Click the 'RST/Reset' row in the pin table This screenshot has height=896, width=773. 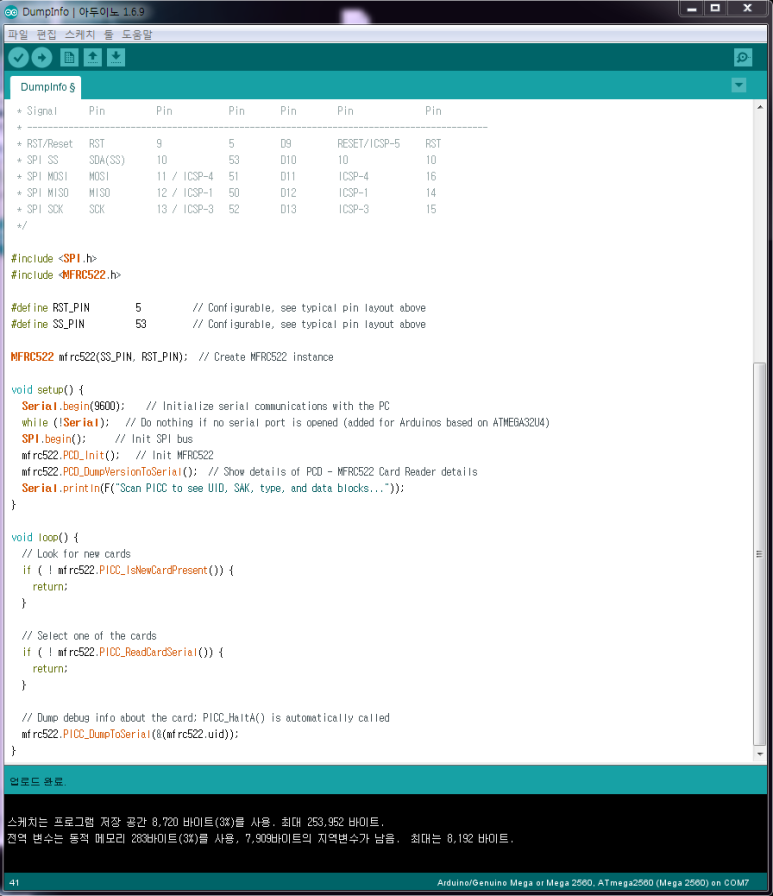tap(229, 143)
